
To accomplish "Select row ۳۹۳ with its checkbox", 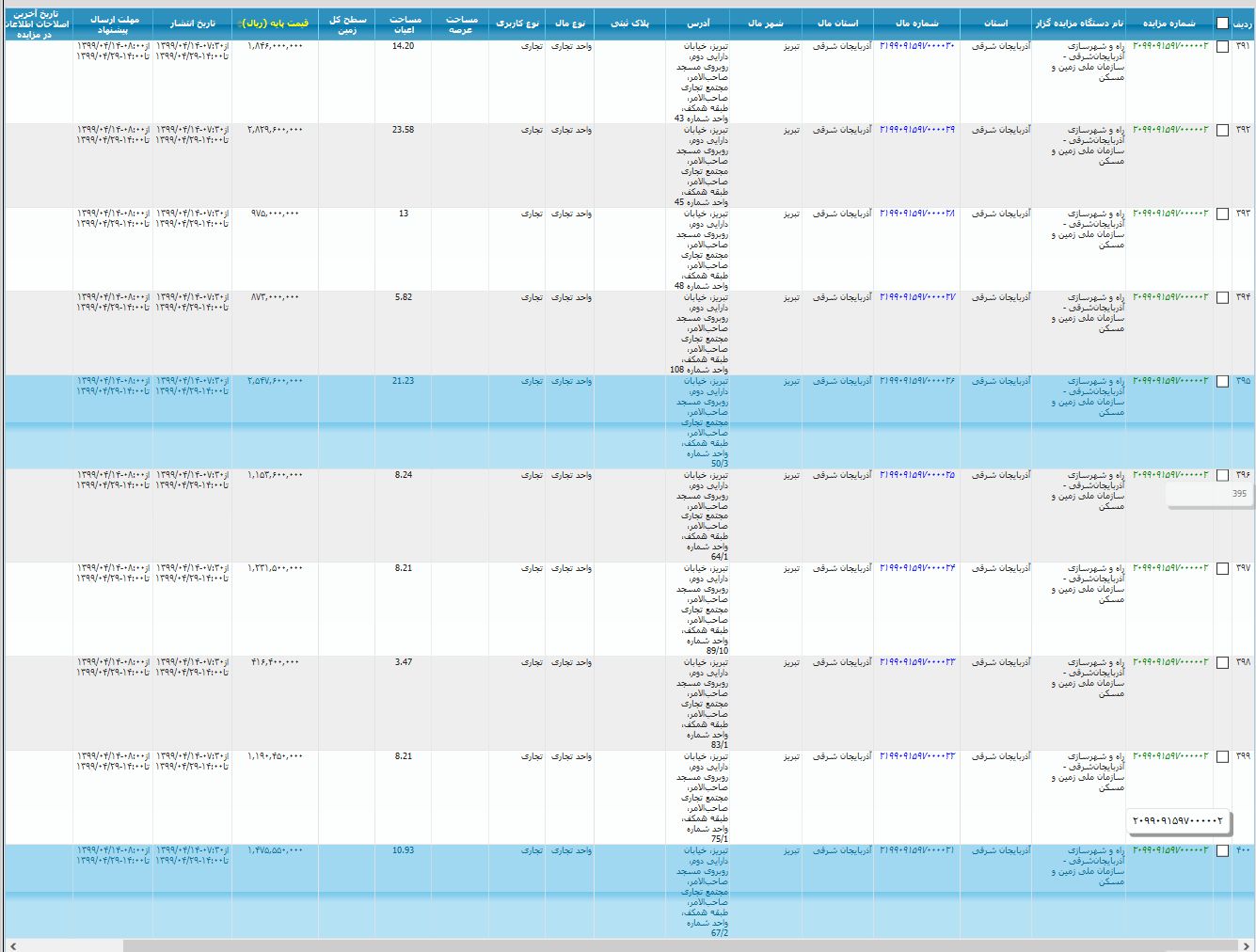I will coord(1222,214).
